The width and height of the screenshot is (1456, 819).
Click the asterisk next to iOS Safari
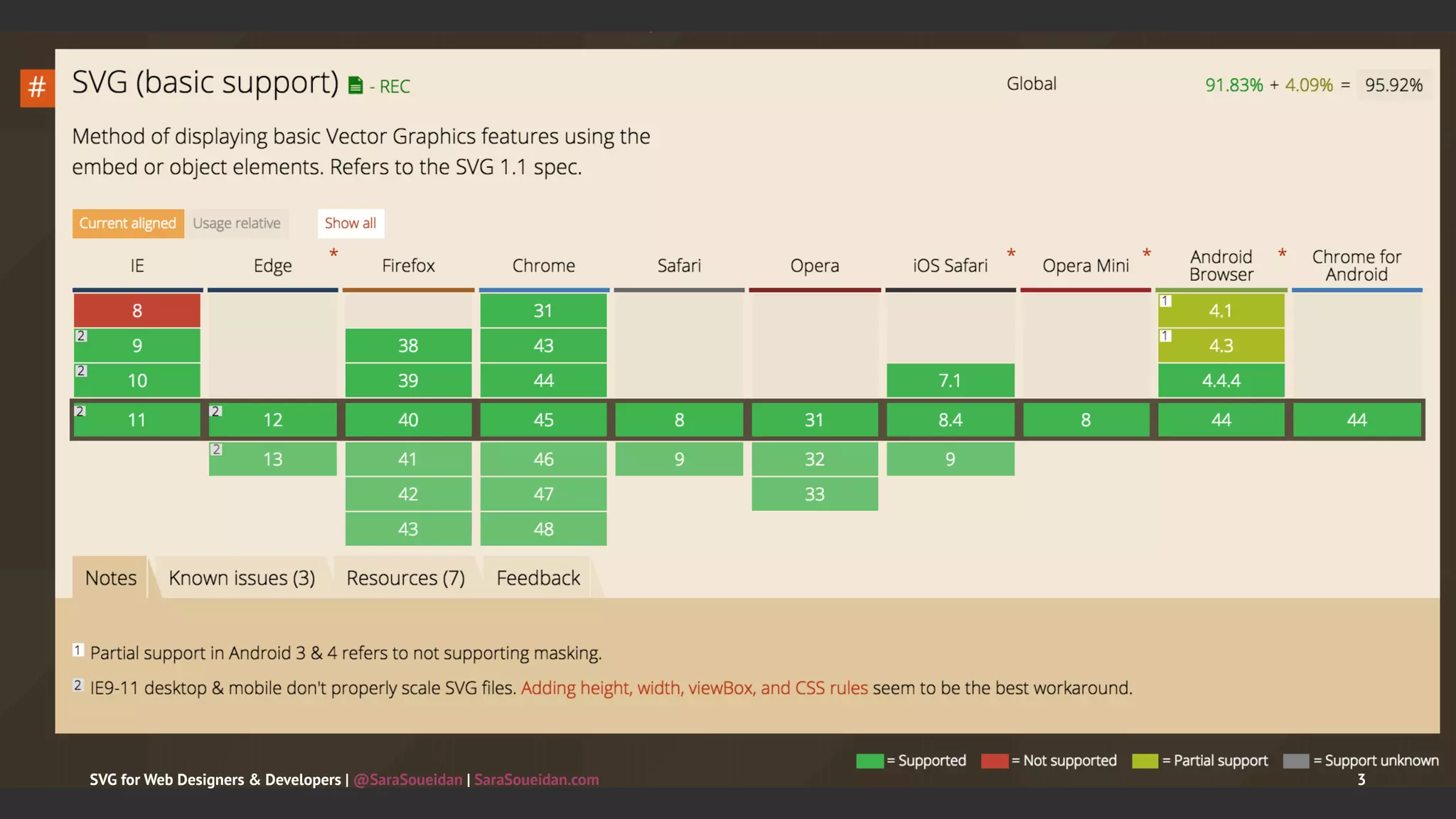pyautogui.click(x=1011, y=254)
